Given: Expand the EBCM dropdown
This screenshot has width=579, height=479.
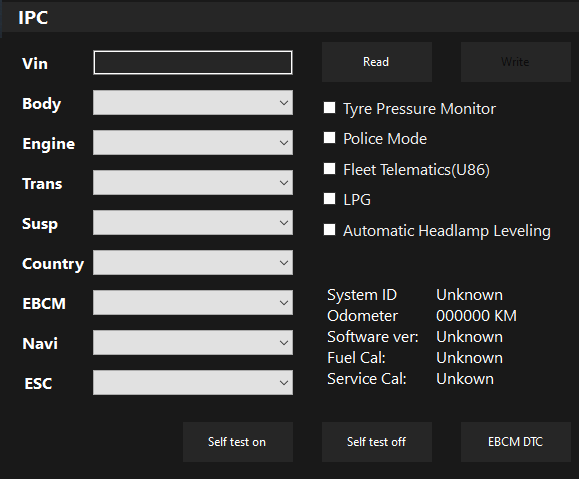Looking at the screenshot, I should click(x=193, y=302).
